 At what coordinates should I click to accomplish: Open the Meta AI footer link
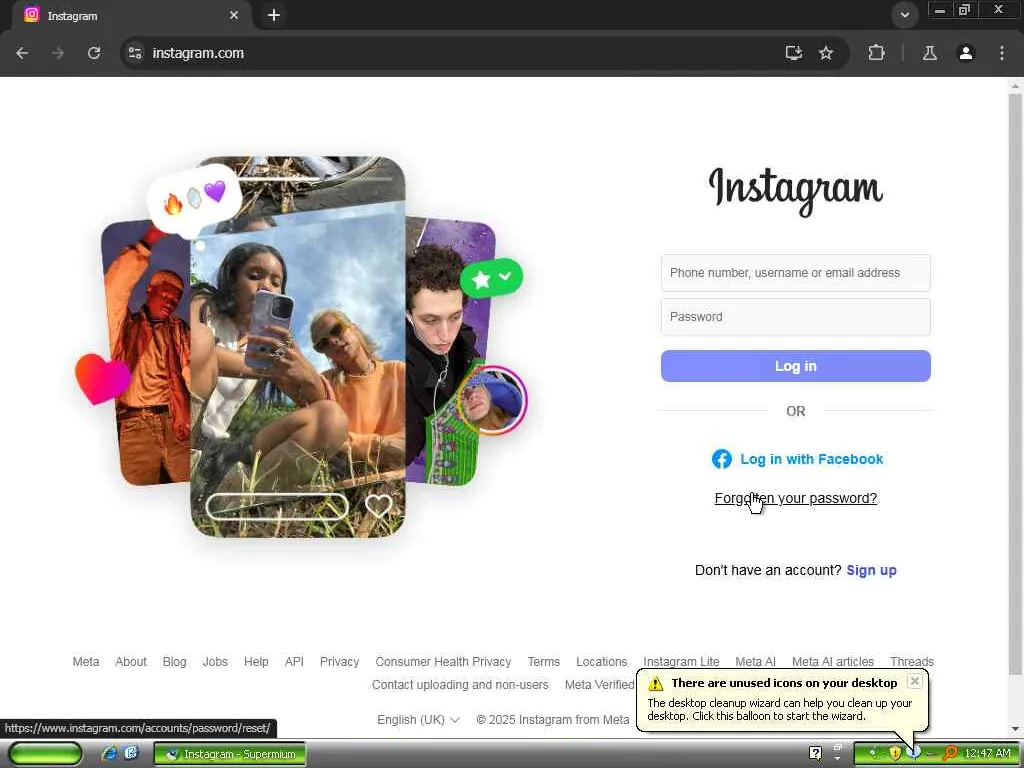click(756, 662)
